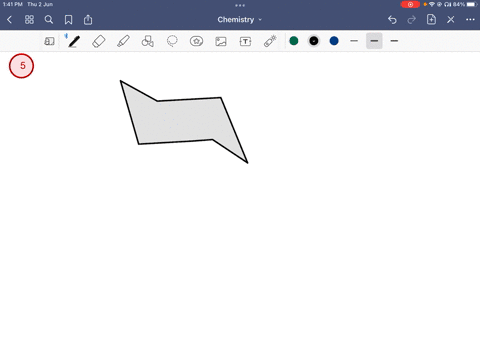This screenshot has width=480, height=360.
Task: Go back using the left chevron
Action: pyautogui.click(x=9, y=20)
